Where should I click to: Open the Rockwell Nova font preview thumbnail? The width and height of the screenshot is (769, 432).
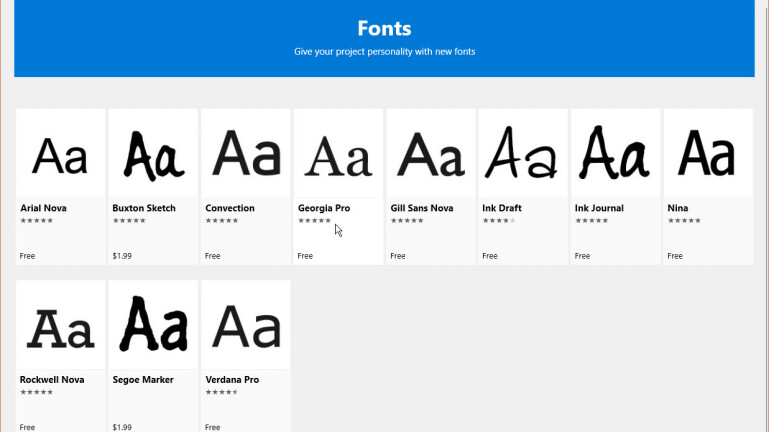click(x=61, y=325)
